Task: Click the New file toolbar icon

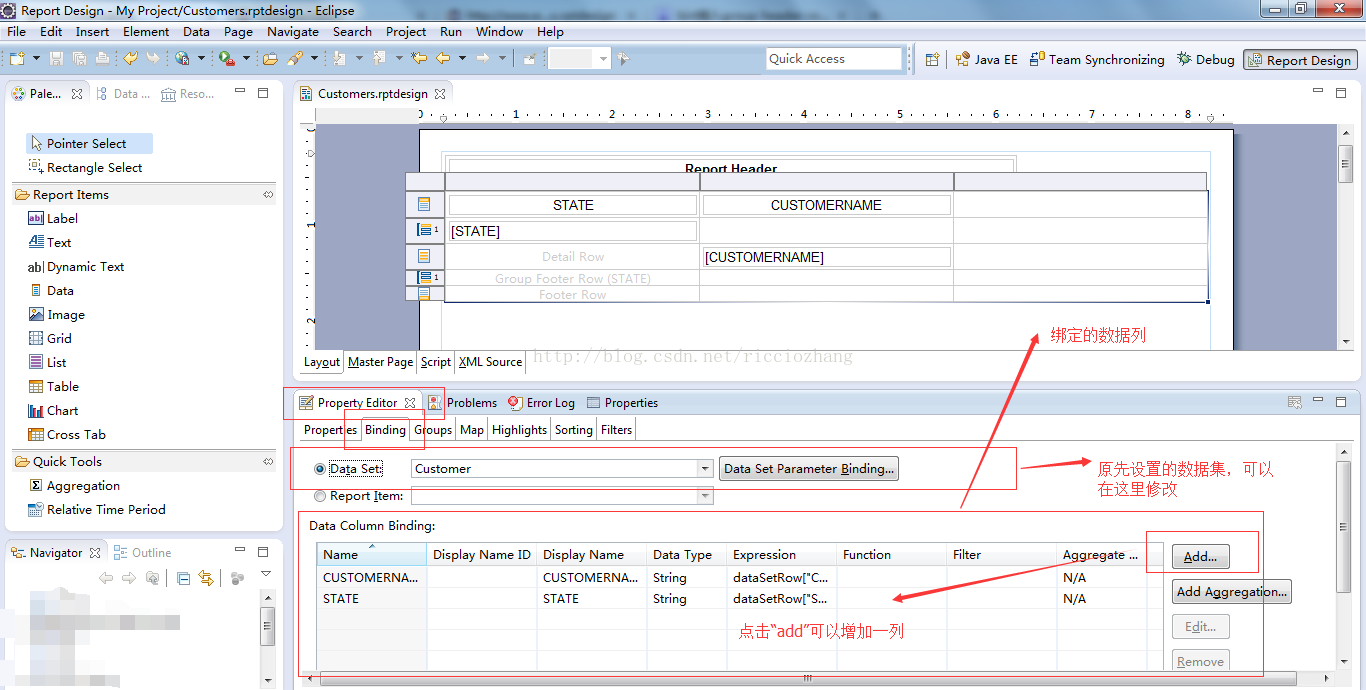Action: (x=17, y=59)
